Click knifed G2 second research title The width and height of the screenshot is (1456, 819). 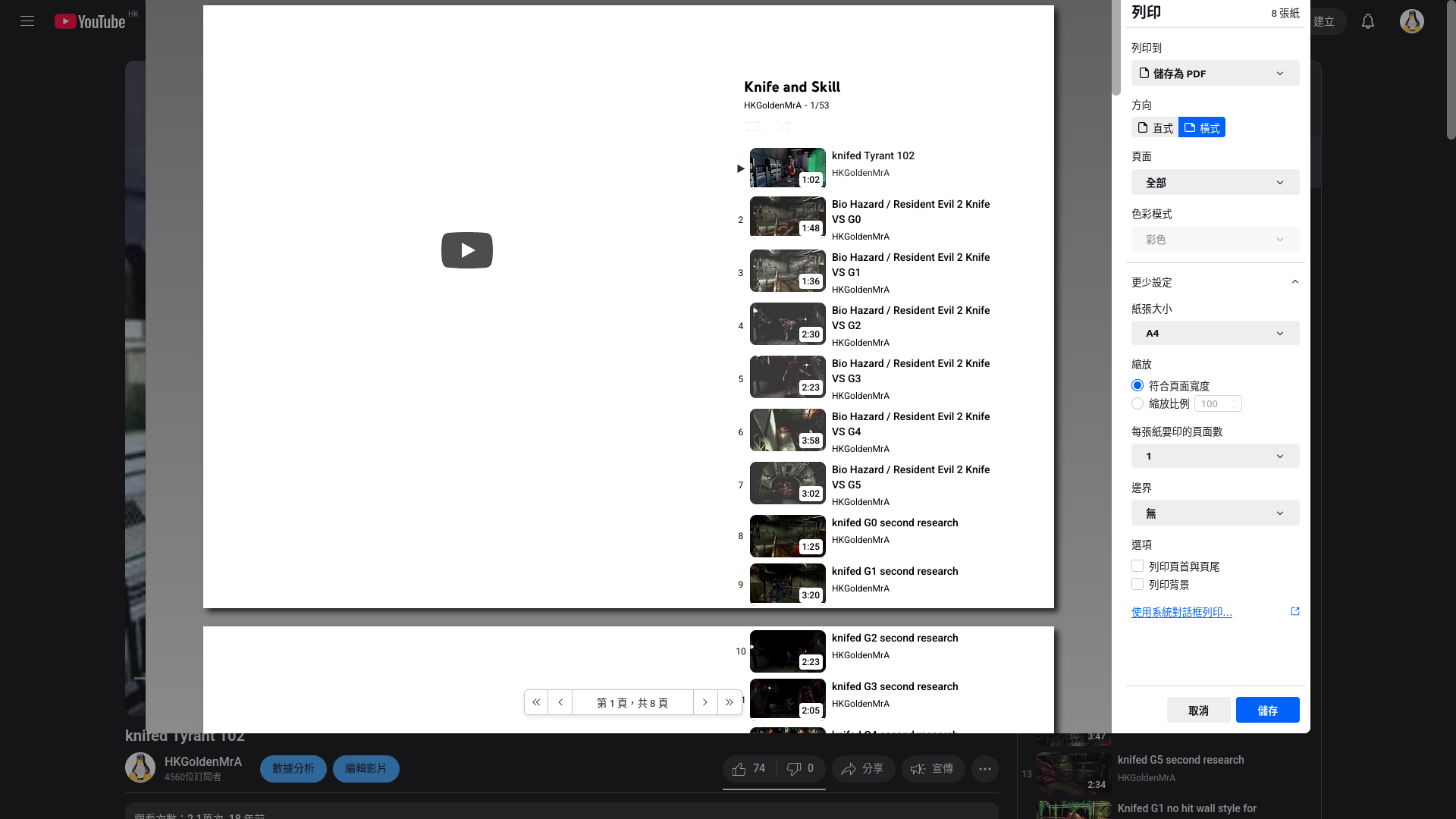(895, 638)
